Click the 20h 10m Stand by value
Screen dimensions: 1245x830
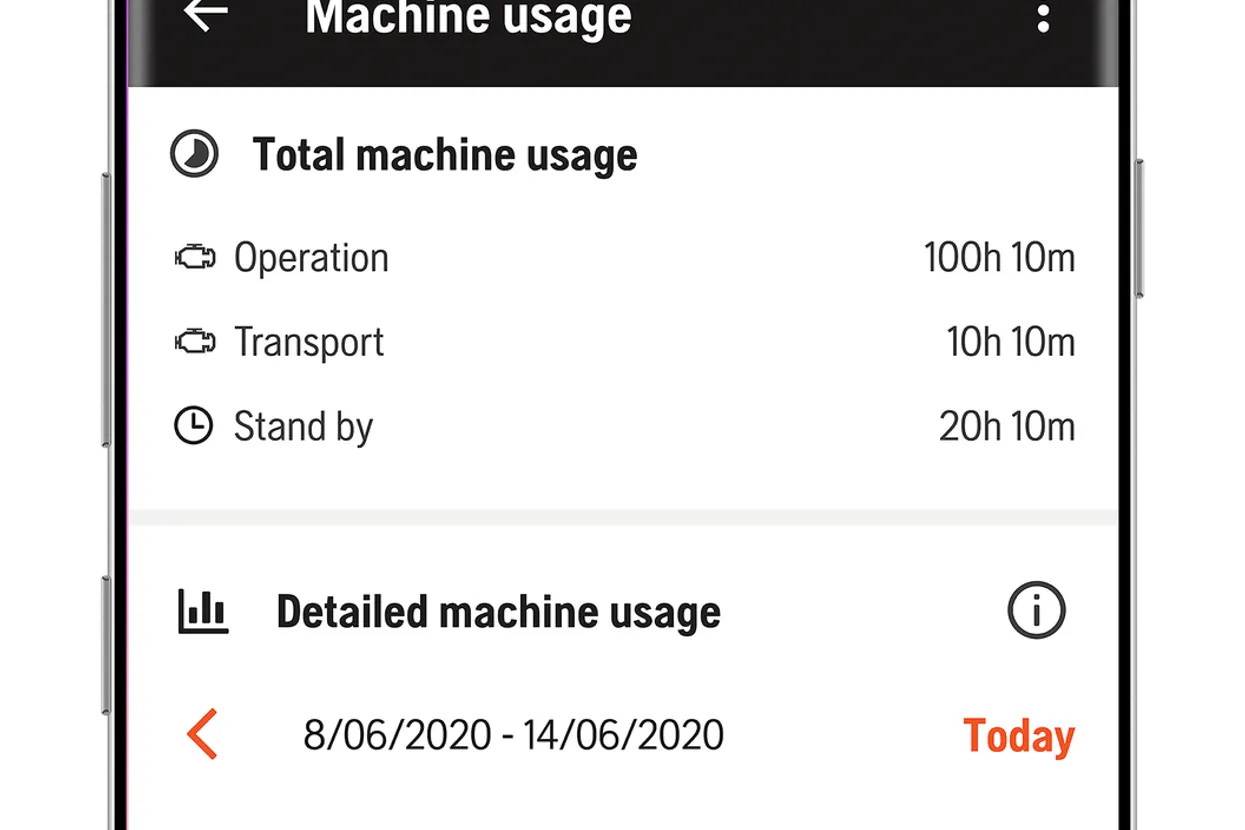coord(1006,427)
